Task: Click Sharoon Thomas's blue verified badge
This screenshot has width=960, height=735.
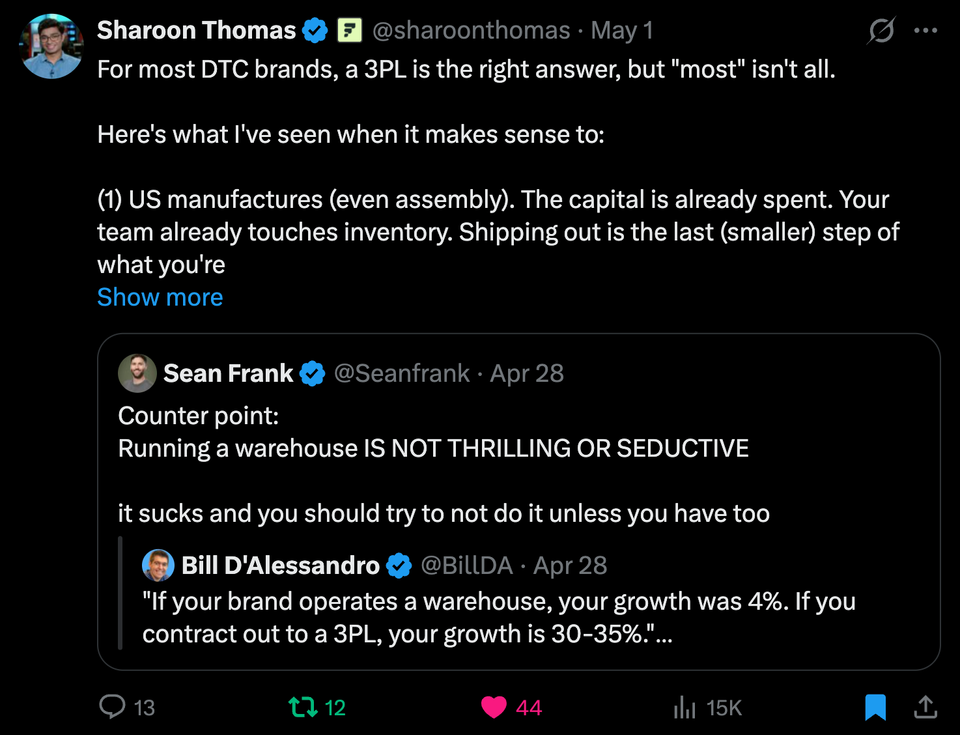Action: (315, 30)
